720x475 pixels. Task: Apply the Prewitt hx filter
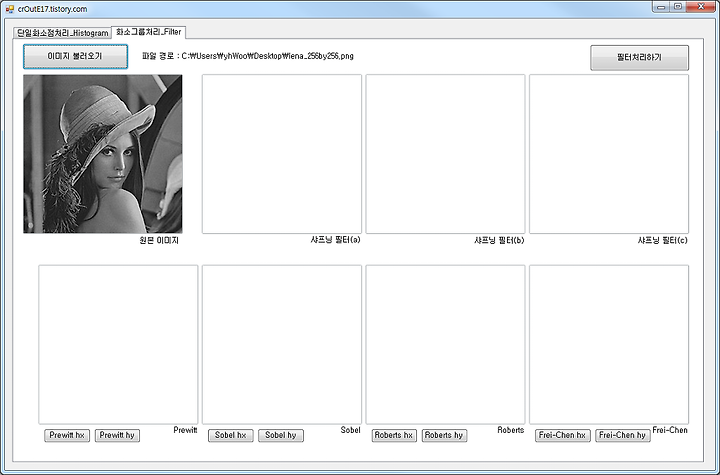[67, 435]
